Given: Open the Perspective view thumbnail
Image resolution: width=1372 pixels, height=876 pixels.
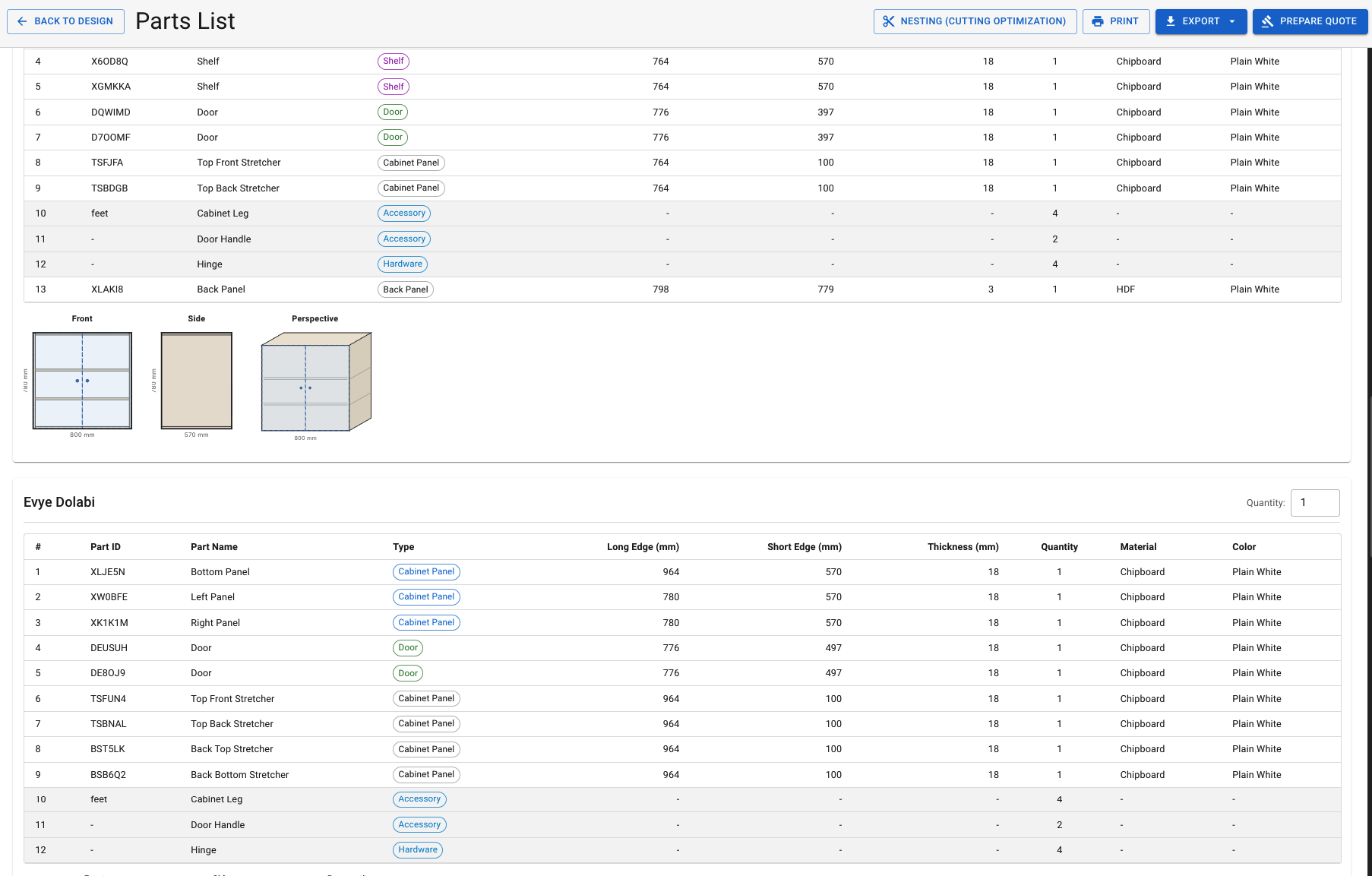Looking at the screenshot, I should click(x=316, y=381).
